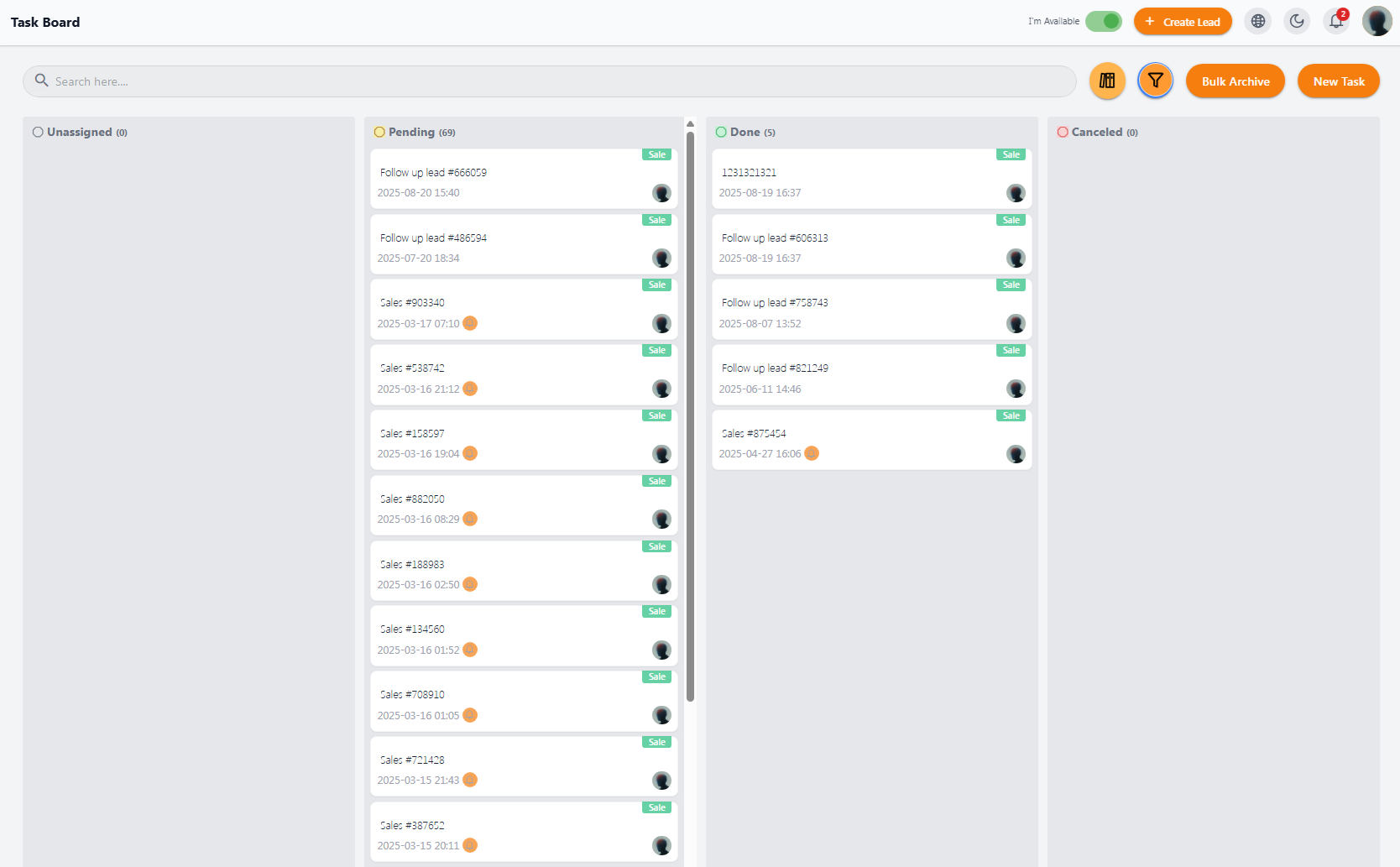Open Done task Follow up lead #758743

pos(872,310)
